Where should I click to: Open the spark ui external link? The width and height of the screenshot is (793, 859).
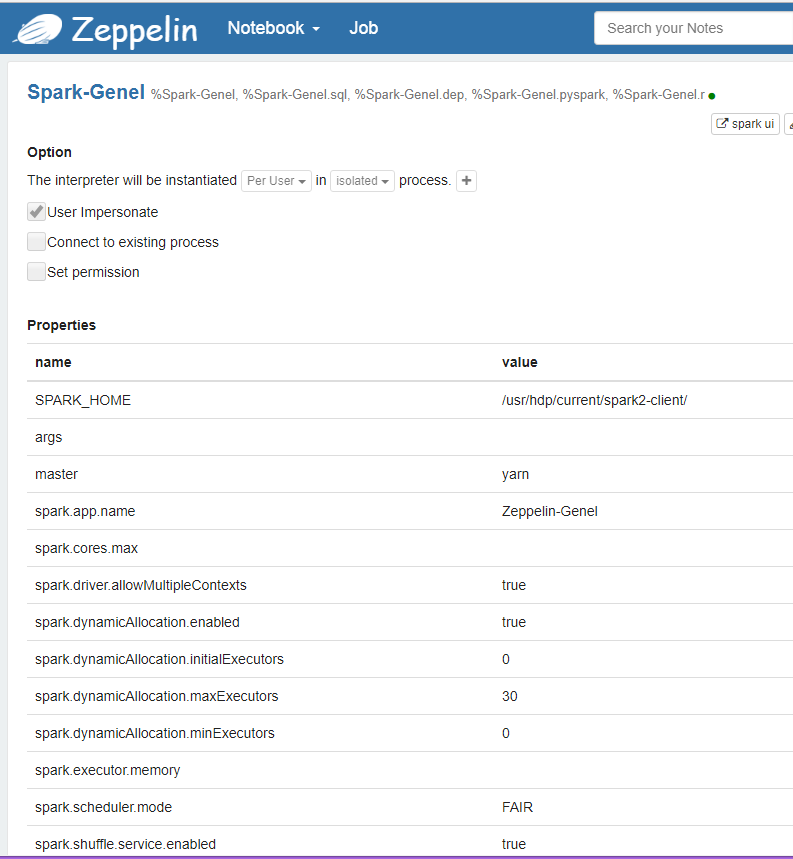click(x=745, y=124)
